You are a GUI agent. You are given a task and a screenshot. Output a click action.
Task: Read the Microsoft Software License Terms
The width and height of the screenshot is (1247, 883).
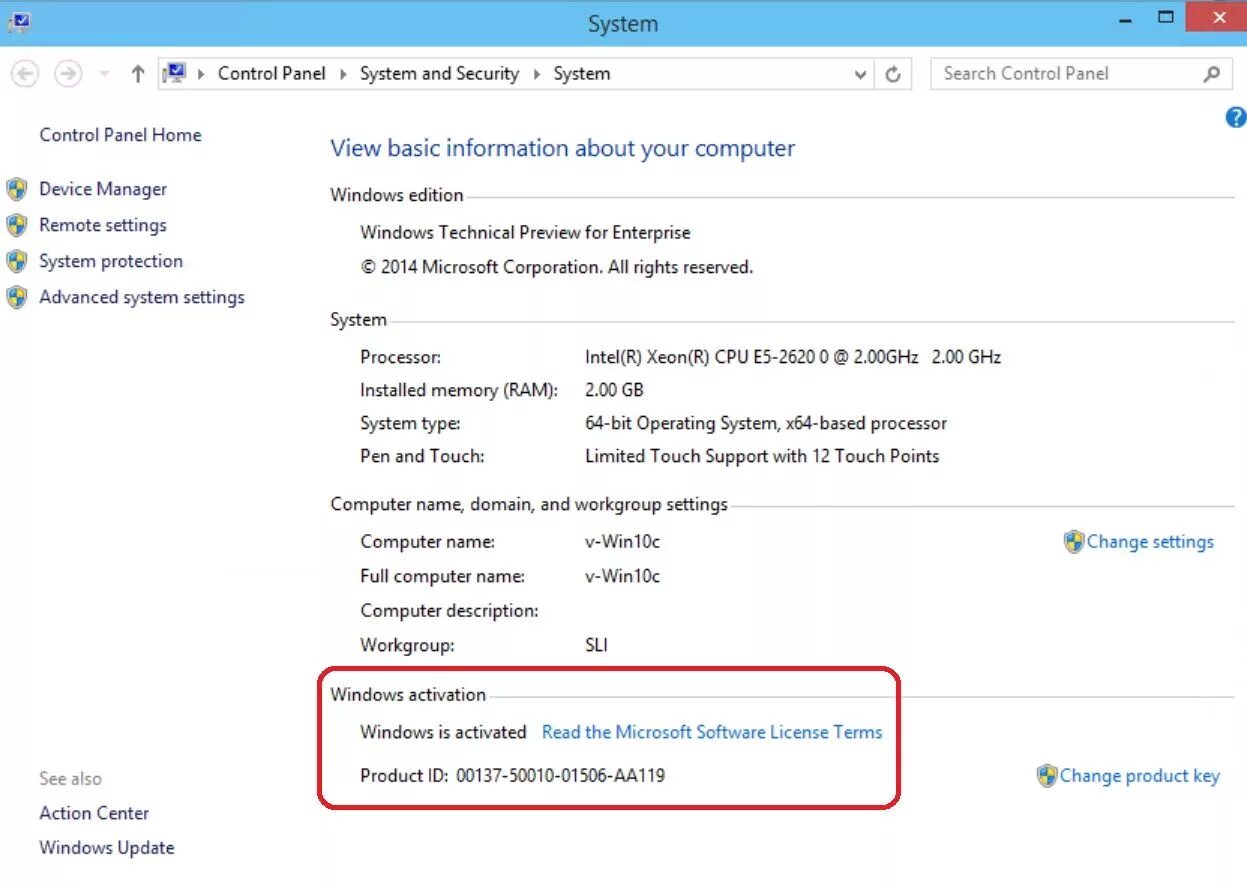(712, 732)
